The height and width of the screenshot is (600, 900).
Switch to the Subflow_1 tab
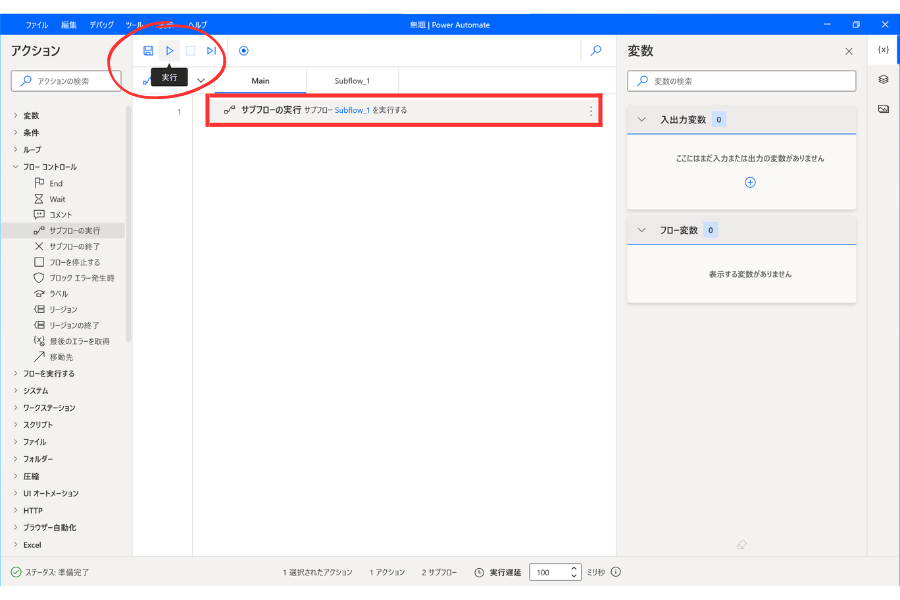pos(352,81)
